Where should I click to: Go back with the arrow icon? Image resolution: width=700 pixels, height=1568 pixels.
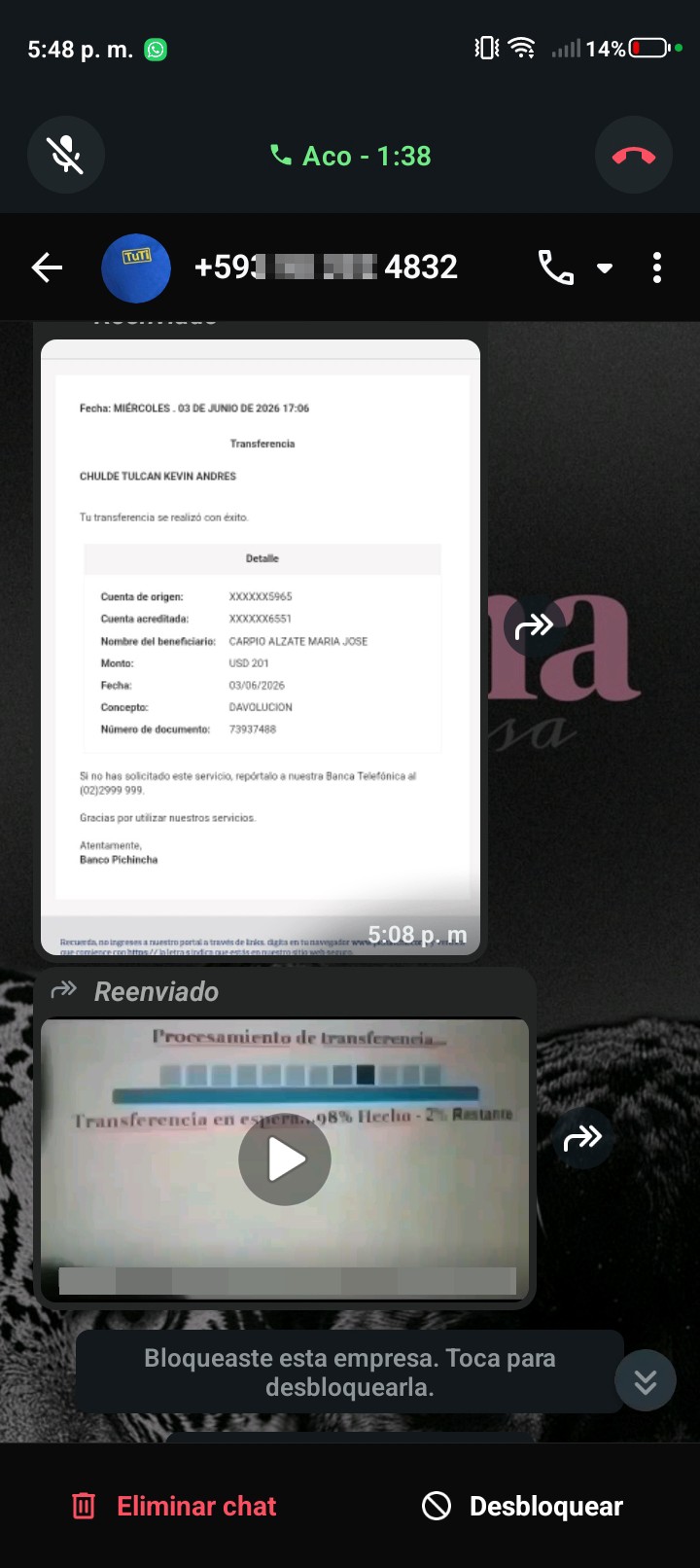pyautogui.click(x=47, y=267)
